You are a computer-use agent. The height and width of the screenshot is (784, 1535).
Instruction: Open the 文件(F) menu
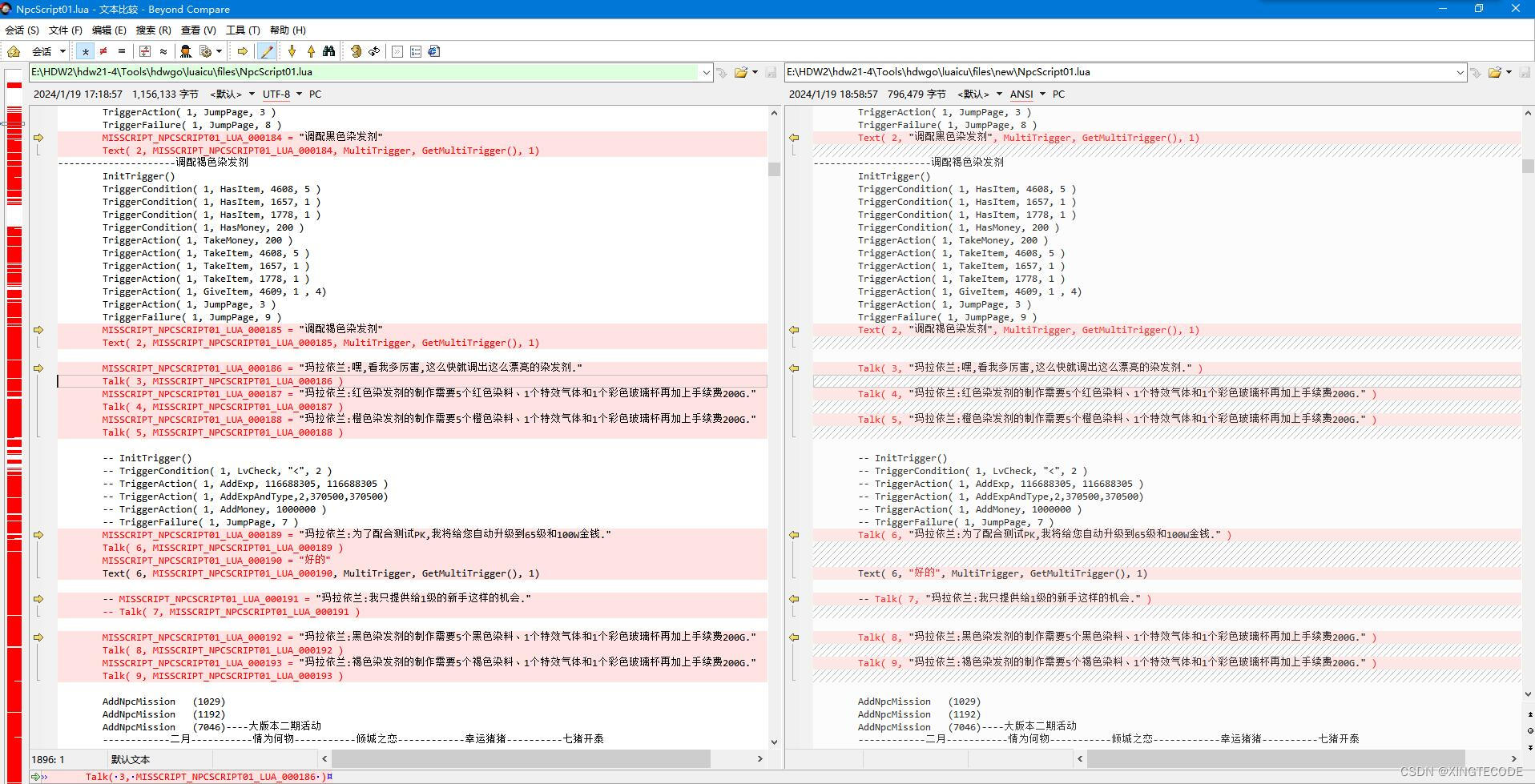[66, 30]
